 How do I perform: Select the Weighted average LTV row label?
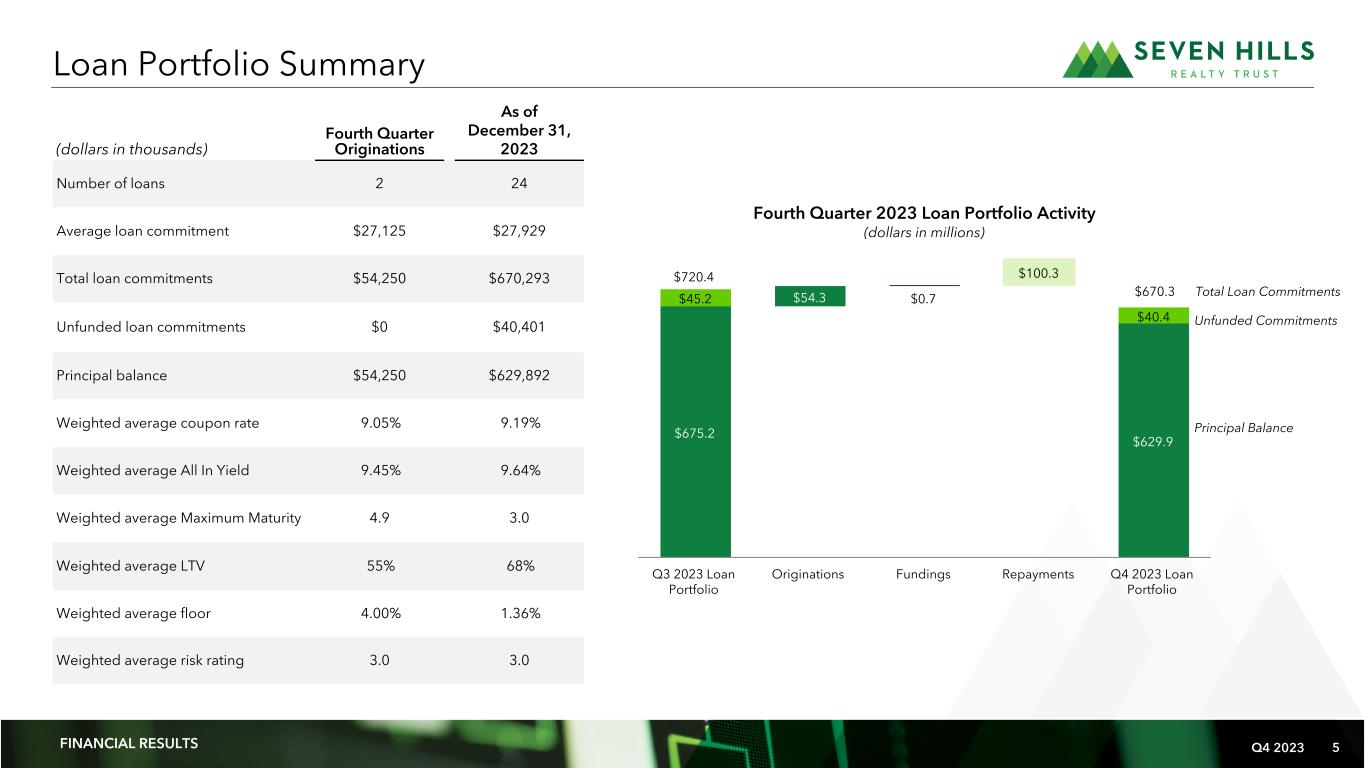point(131,566)
